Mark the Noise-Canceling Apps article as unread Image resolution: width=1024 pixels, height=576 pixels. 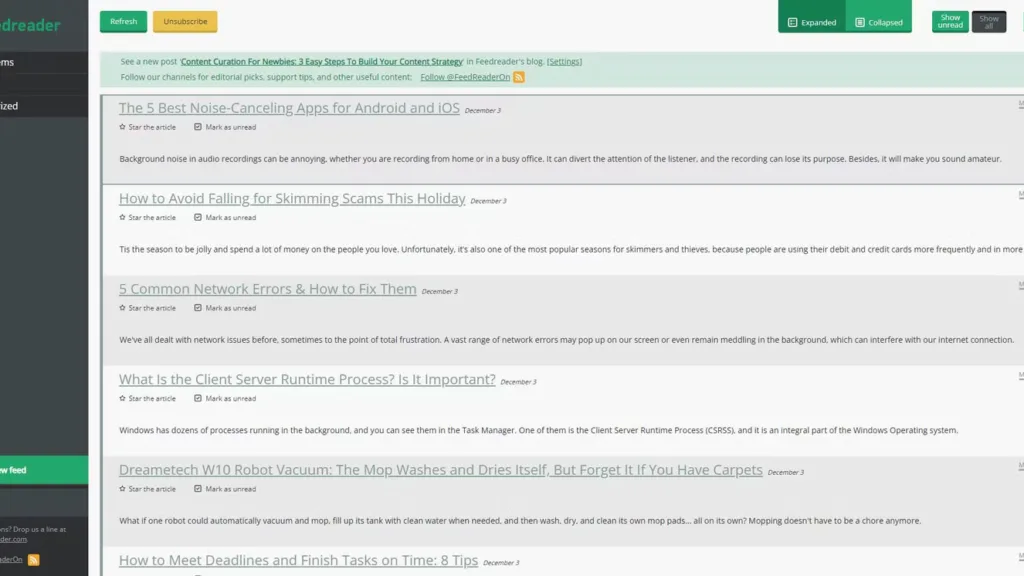(x=225, y=127)
